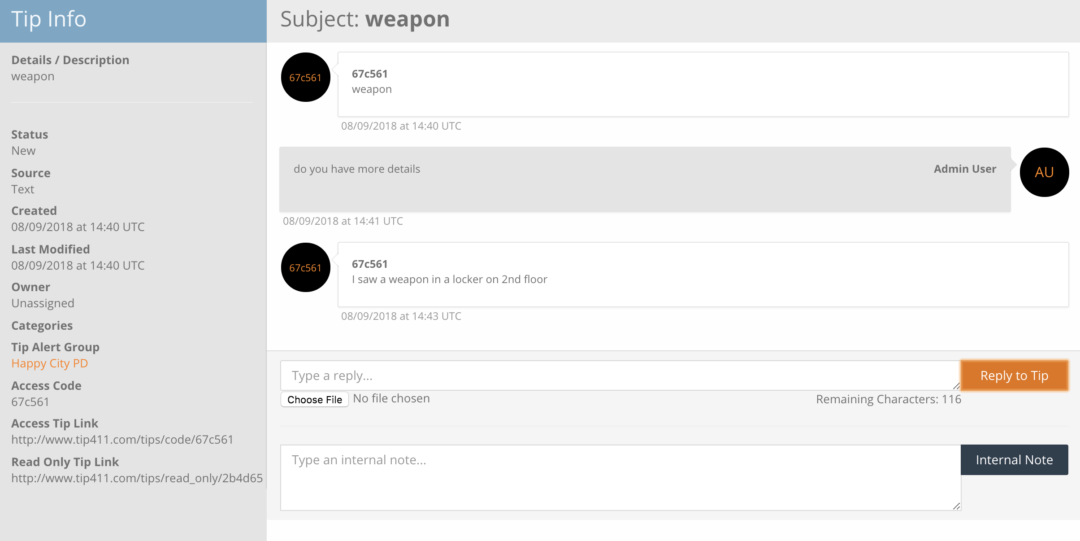The height and width of the screenshot is (541, 1080).
Task: Click the Internal Note button
Action: point(1014,460)
